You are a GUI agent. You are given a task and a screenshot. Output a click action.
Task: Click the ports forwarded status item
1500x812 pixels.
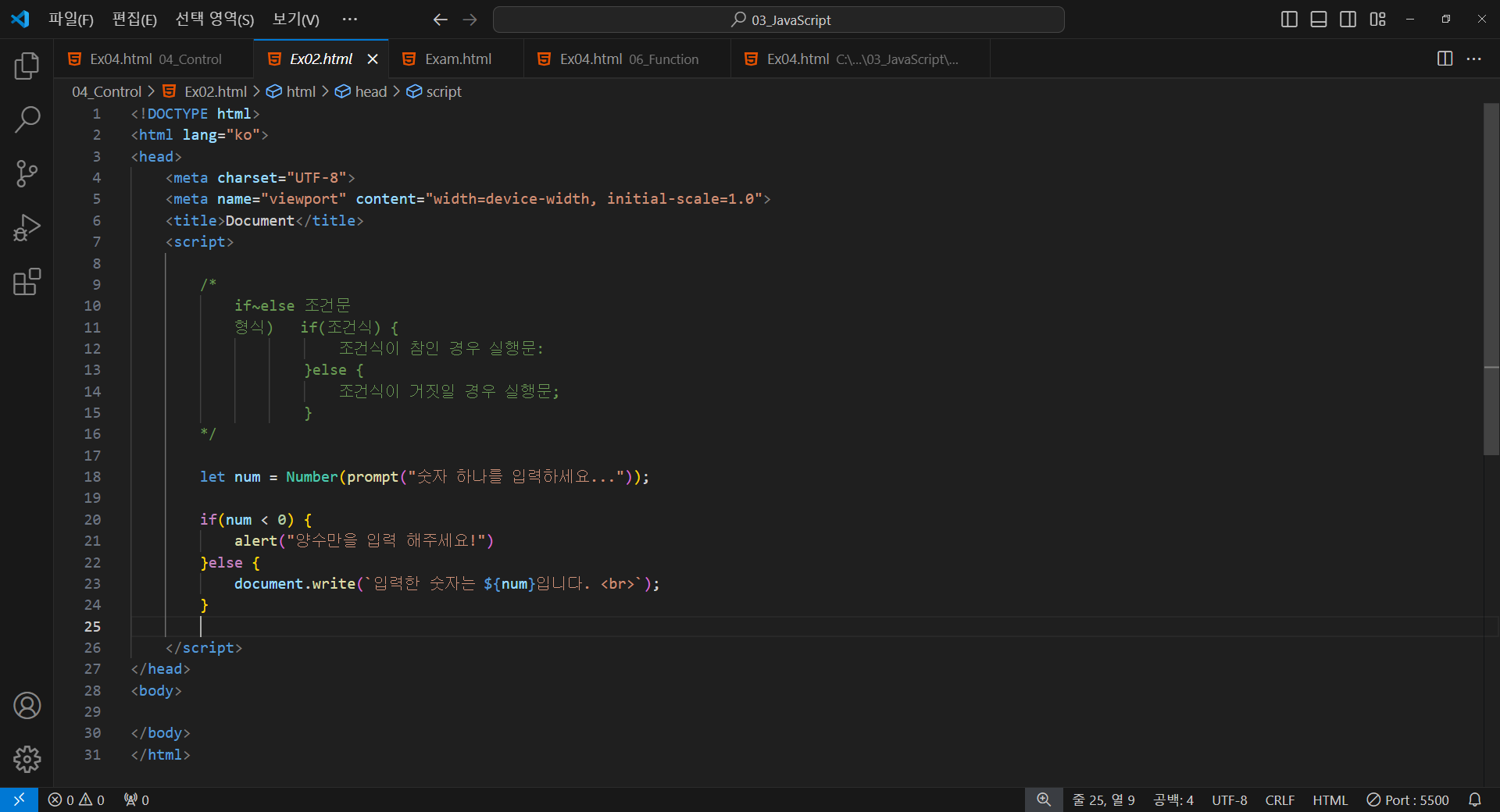(x=137, y=800)
